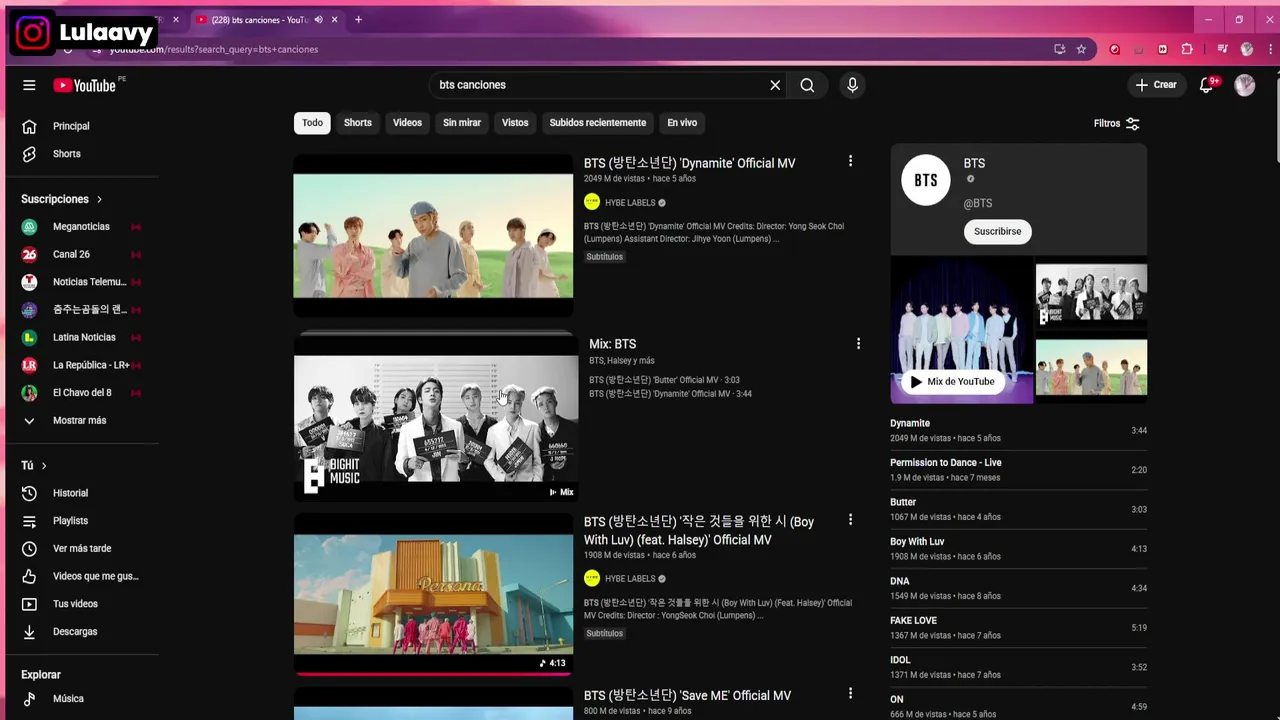Open the Meganoticias subscription

[82, 227]
